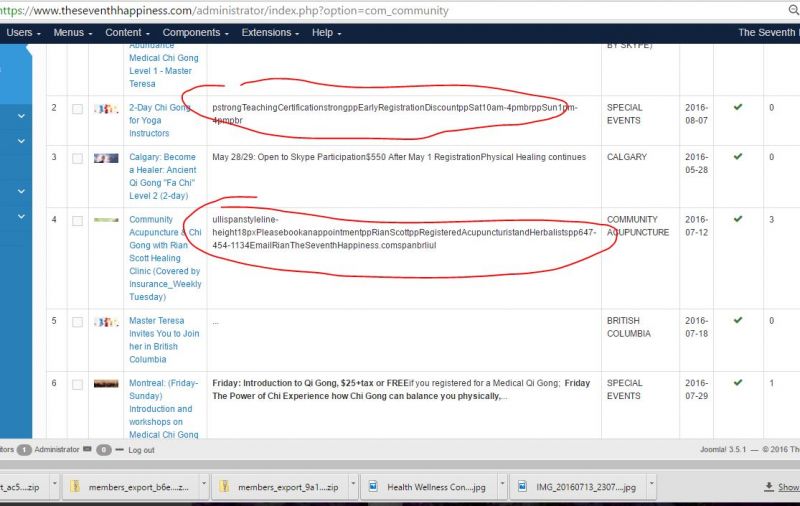The width and height of the screenshot is (800, 506).
Task: Select checkbox for Calgary Become a Healer event
Action: [77, 159]
